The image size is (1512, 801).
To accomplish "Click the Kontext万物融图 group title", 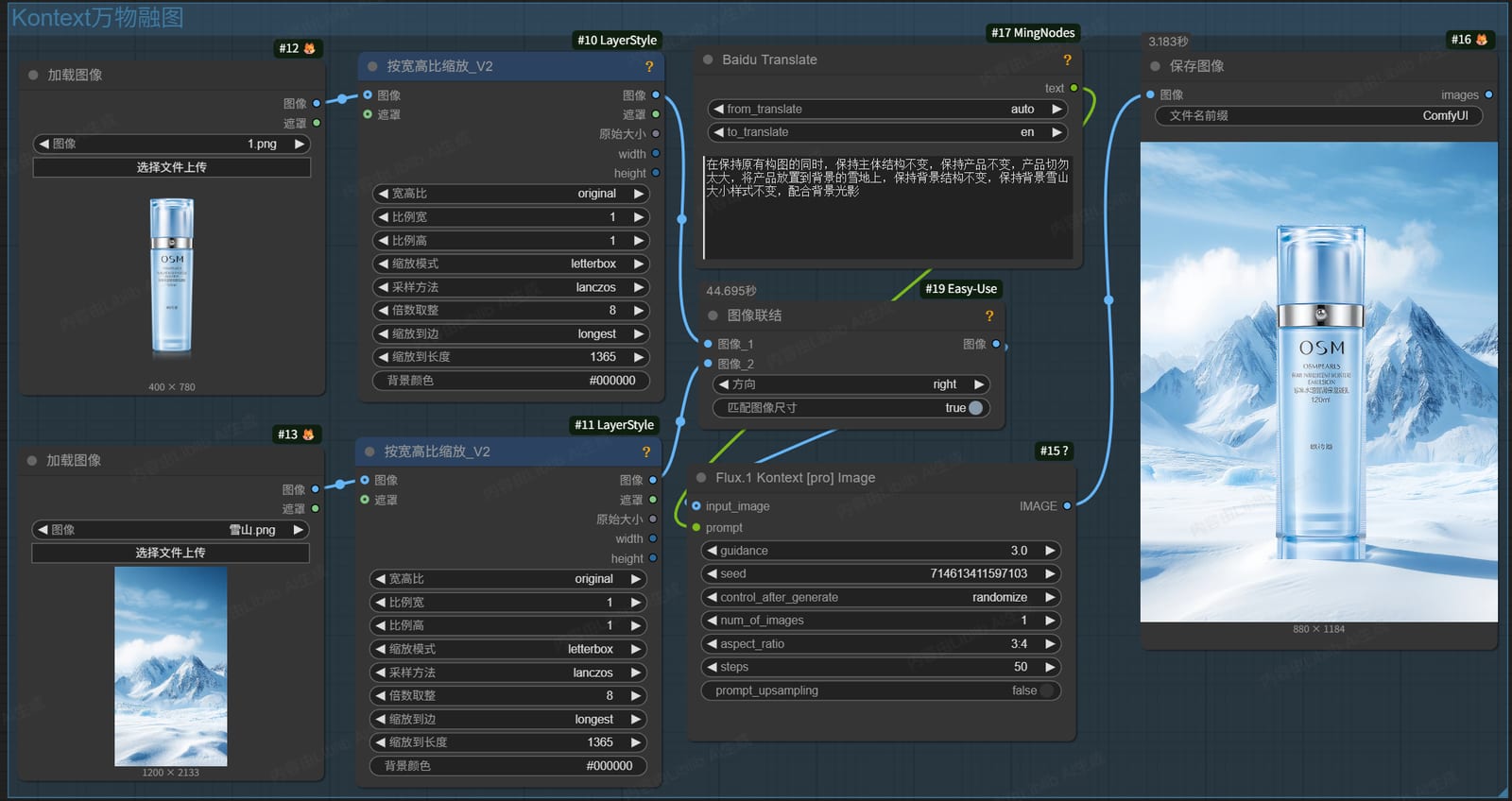I will click(x=97, y=17).
